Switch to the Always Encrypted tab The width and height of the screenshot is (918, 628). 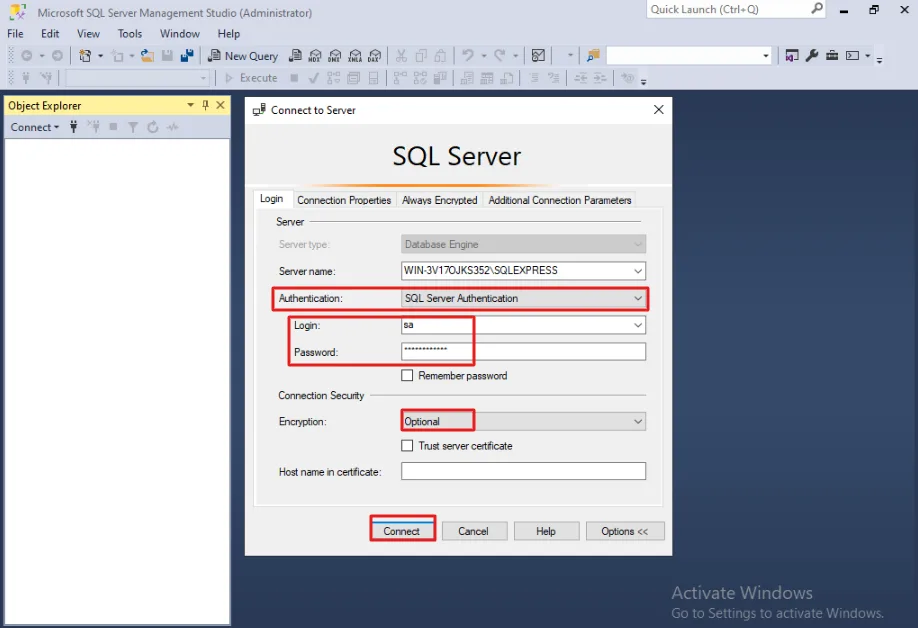(440, 200)
